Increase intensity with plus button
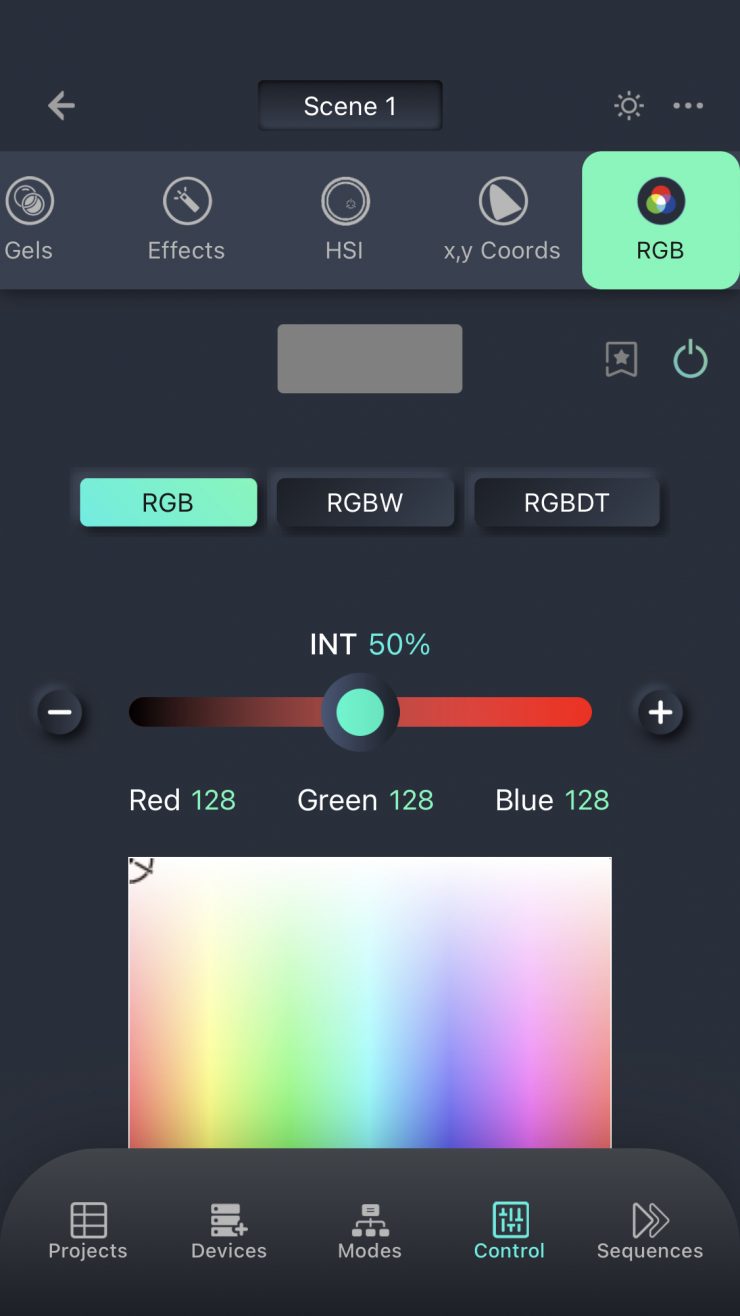 tap(660, 712)
